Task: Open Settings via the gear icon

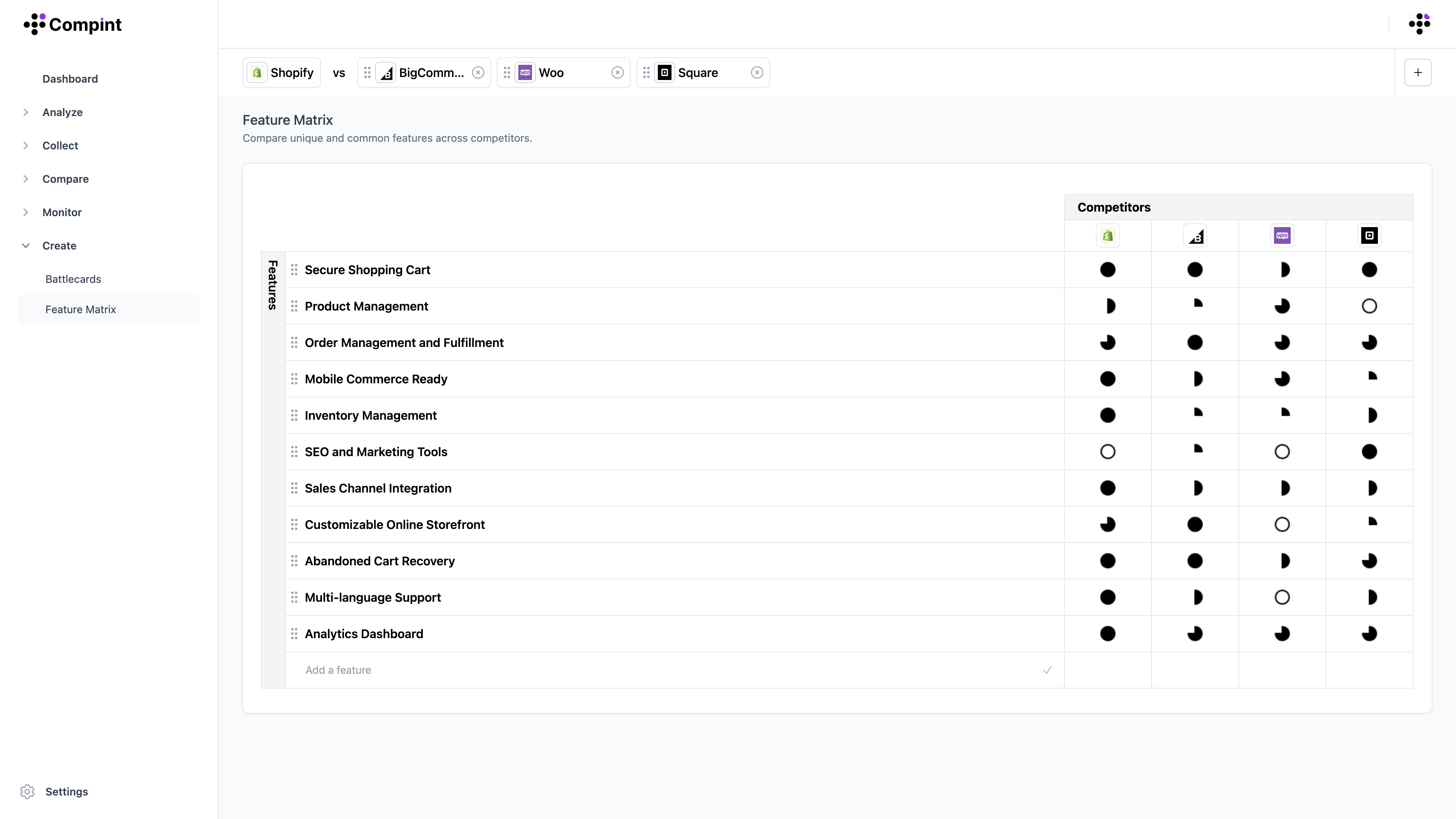Action: (27, 791)
